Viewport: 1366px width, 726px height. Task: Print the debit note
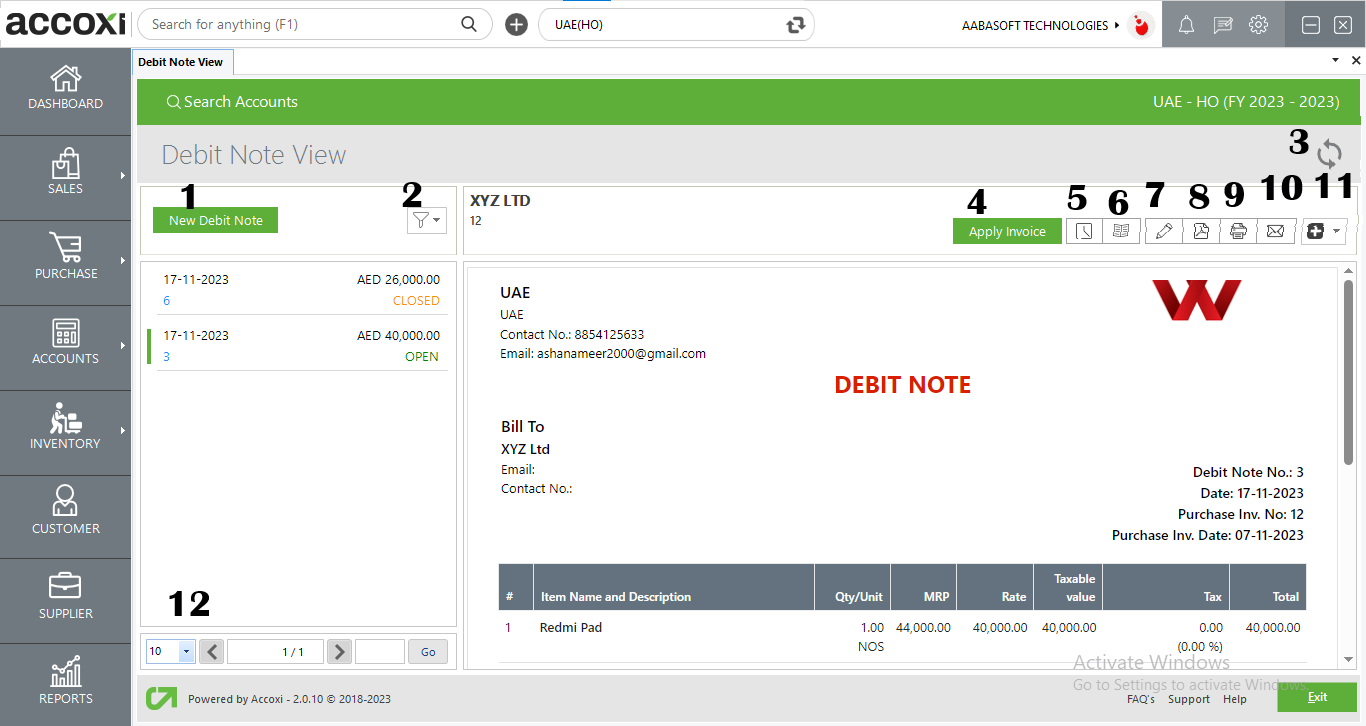click(1238, 231)
